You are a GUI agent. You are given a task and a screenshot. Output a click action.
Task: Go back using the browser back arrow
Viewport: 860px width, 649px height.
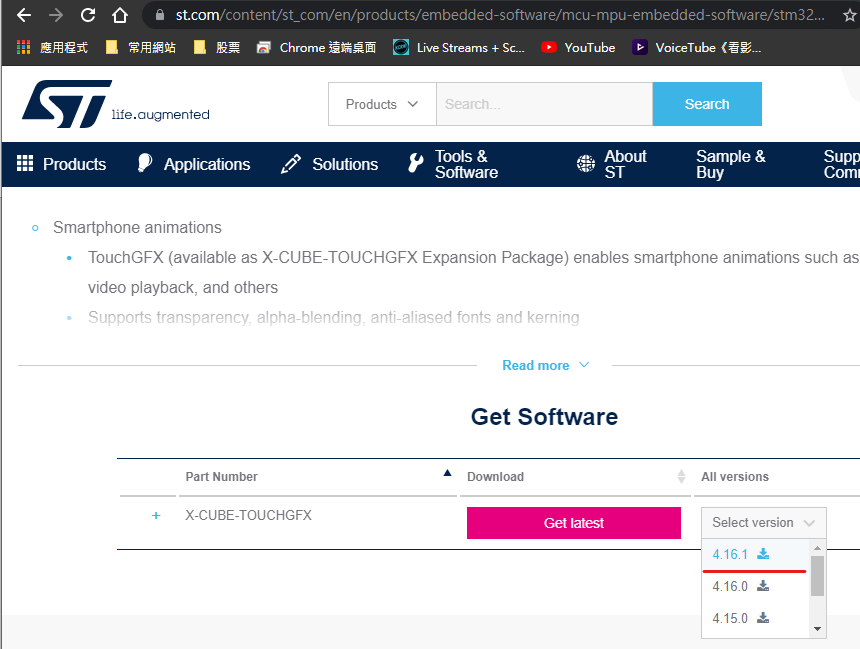[x=24, y=15]
